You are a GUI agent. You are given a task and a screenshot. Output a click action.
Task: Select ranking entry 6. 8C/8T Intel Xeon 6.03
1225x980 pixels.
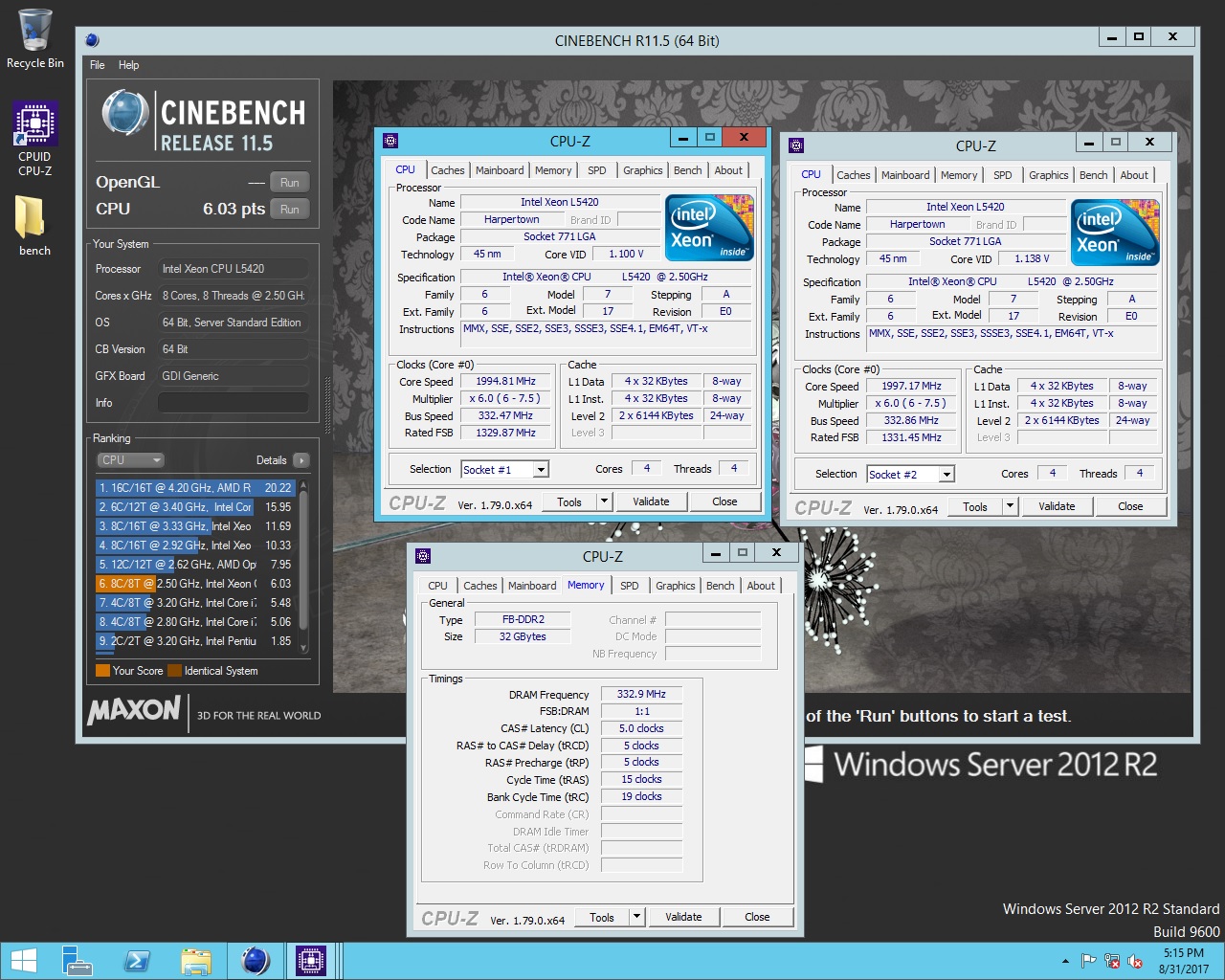point(195,584)
